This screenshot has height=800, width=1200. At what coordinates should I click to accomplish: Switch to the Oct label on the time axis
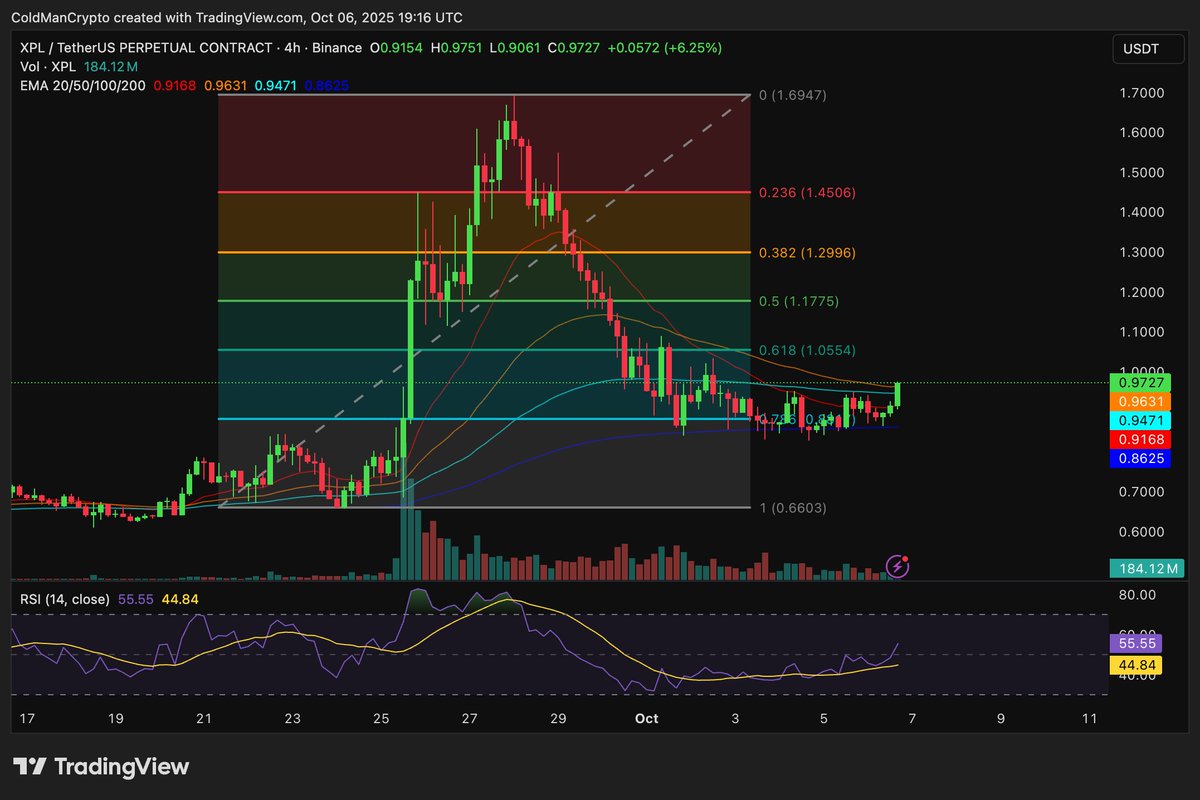point(646,718)
